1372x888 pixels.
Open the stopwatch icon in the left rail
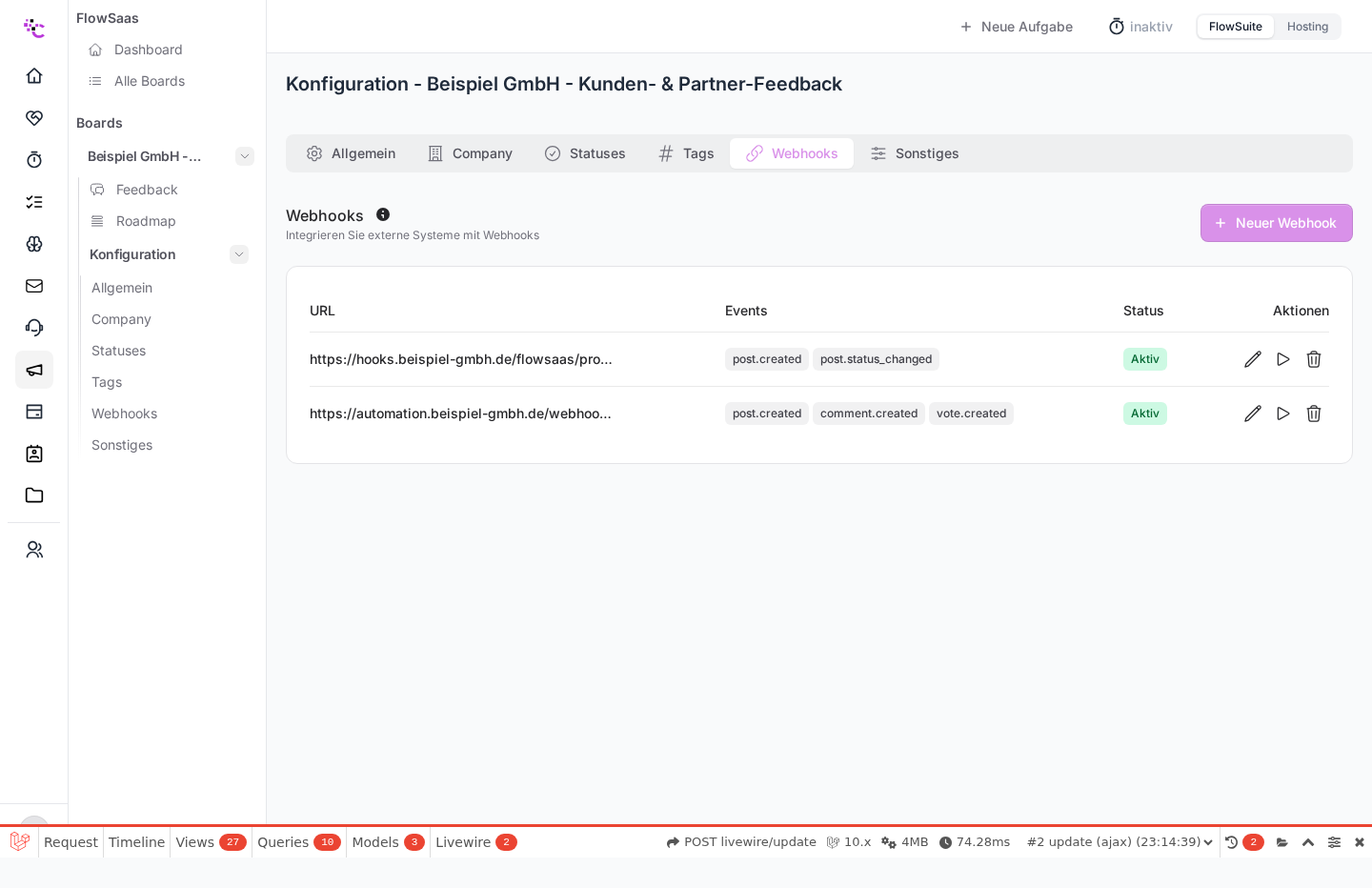point(34,160)
